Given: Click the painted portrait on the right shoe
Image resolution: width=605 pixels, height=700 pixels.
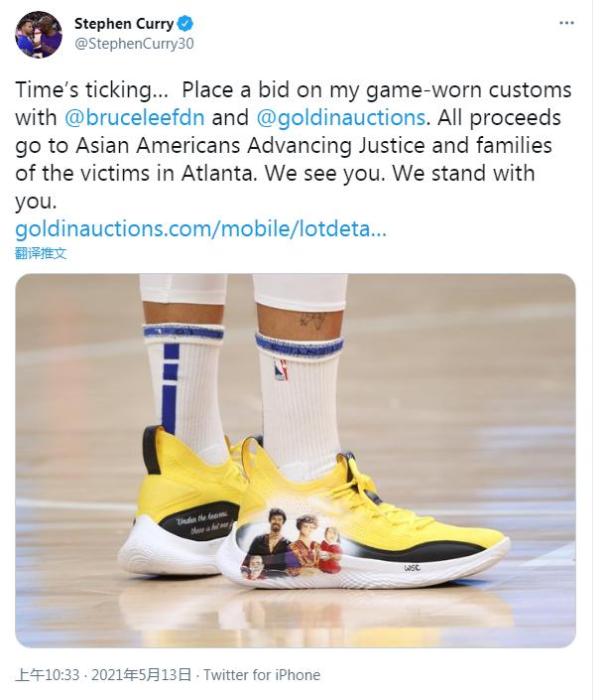Looking at the screenshot, I should 290,545.
